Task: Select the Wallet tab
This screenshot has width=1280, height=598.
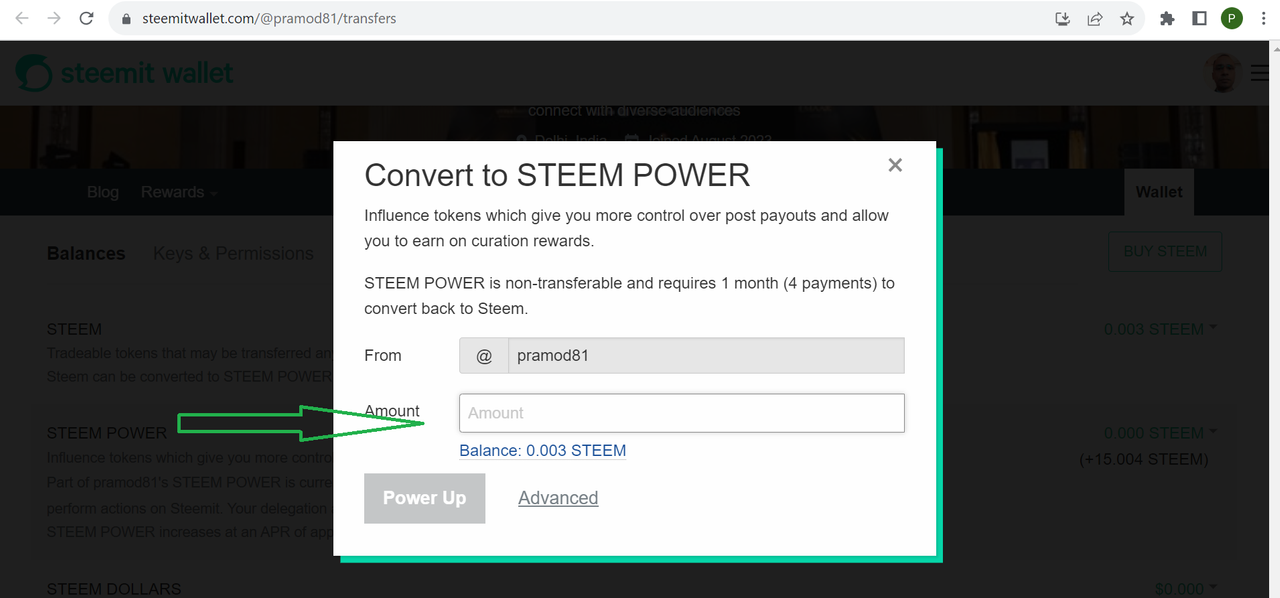Action: [x=1159, y=192]
